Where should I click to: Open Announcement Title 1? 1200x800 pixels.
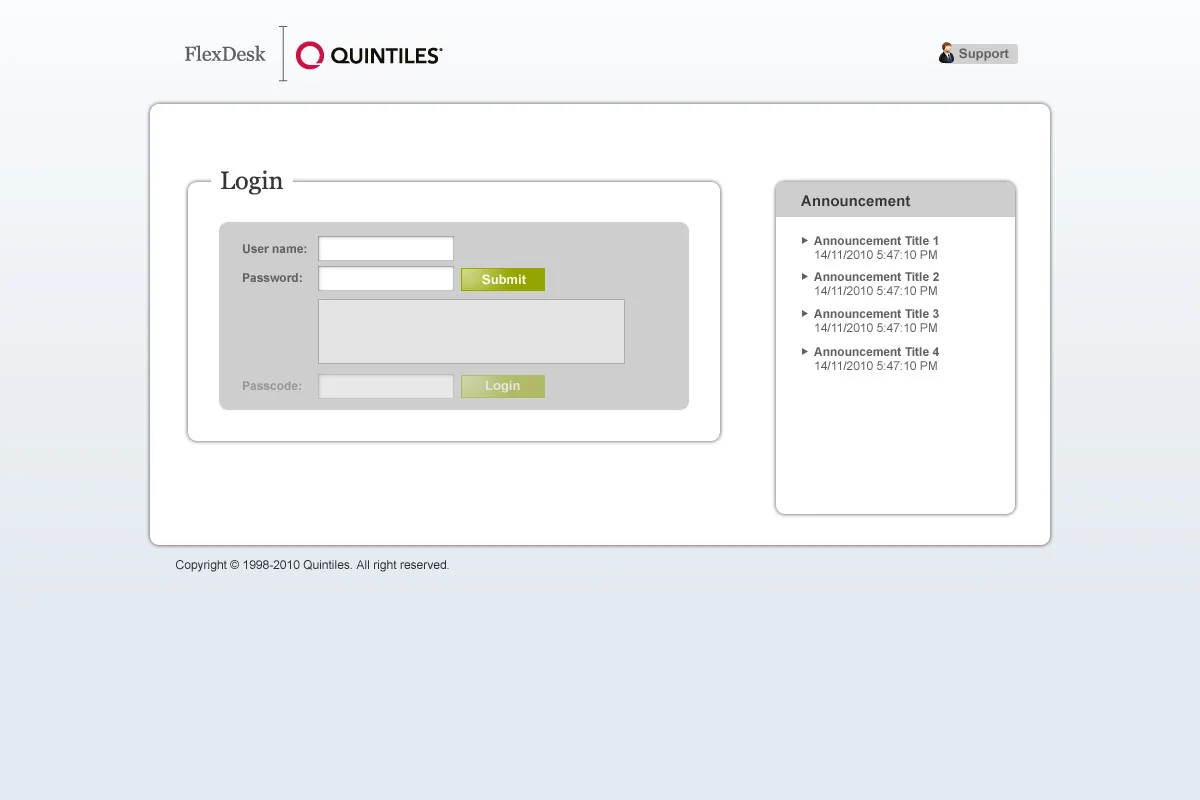coord(876,241)
